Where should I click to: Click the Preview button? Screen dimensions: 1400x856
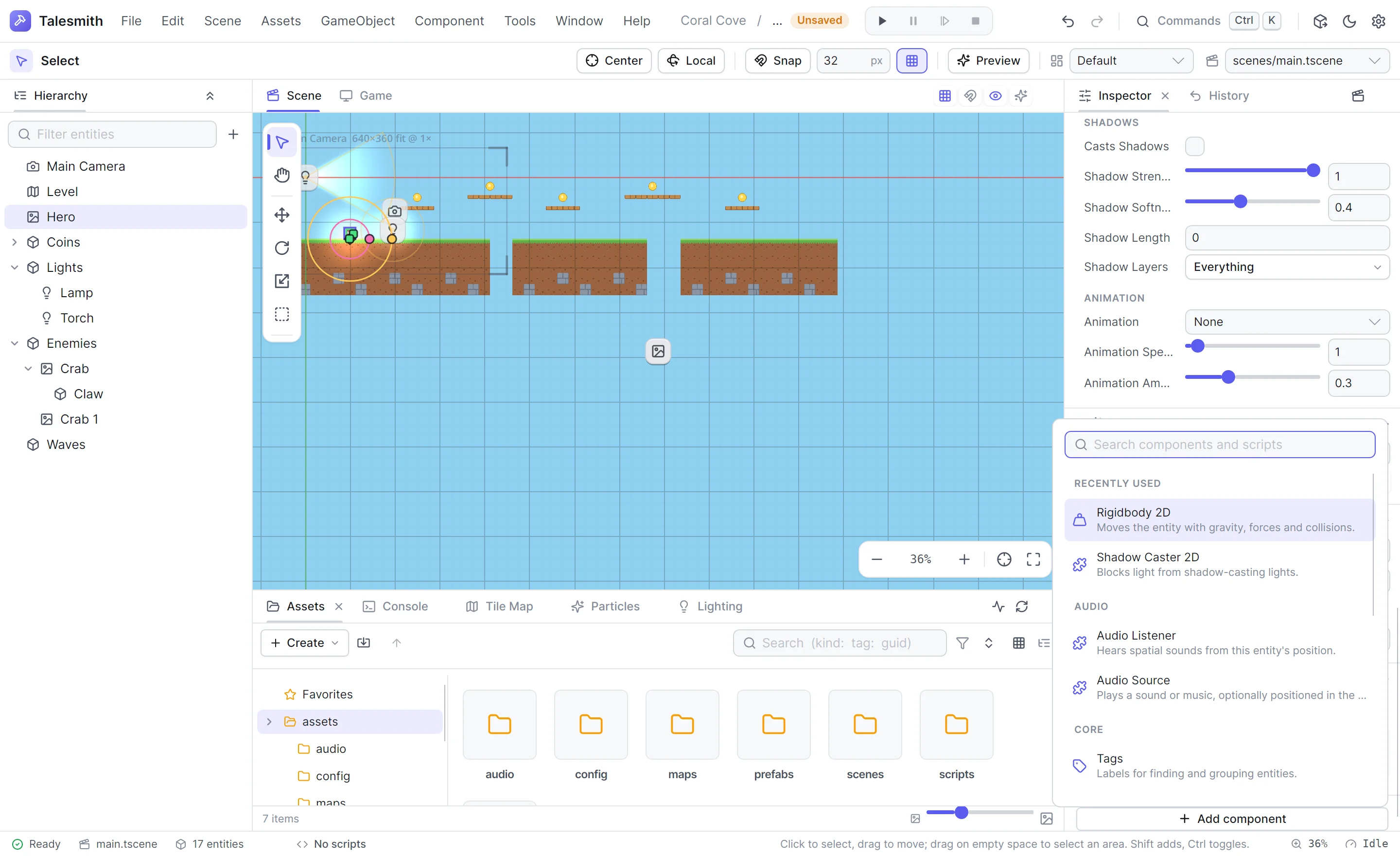[x=988, y=60]
